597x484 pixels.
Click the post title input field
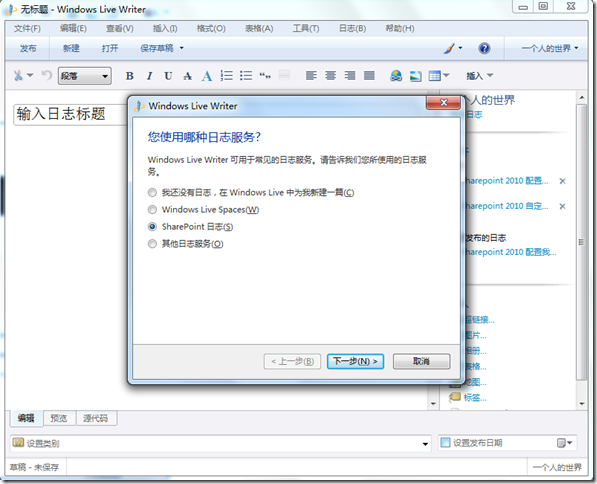coord(70,114)
